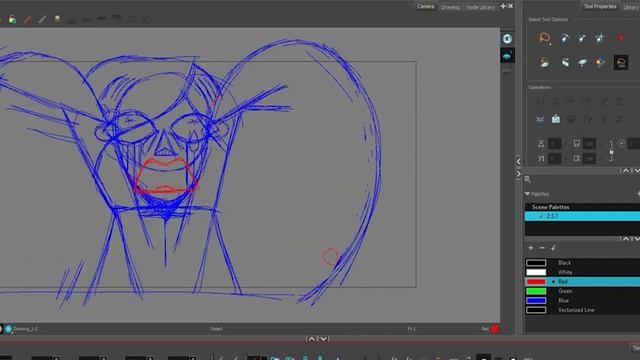Click the down arrow below the Camera view
The image size is (640, 360).
323,339
